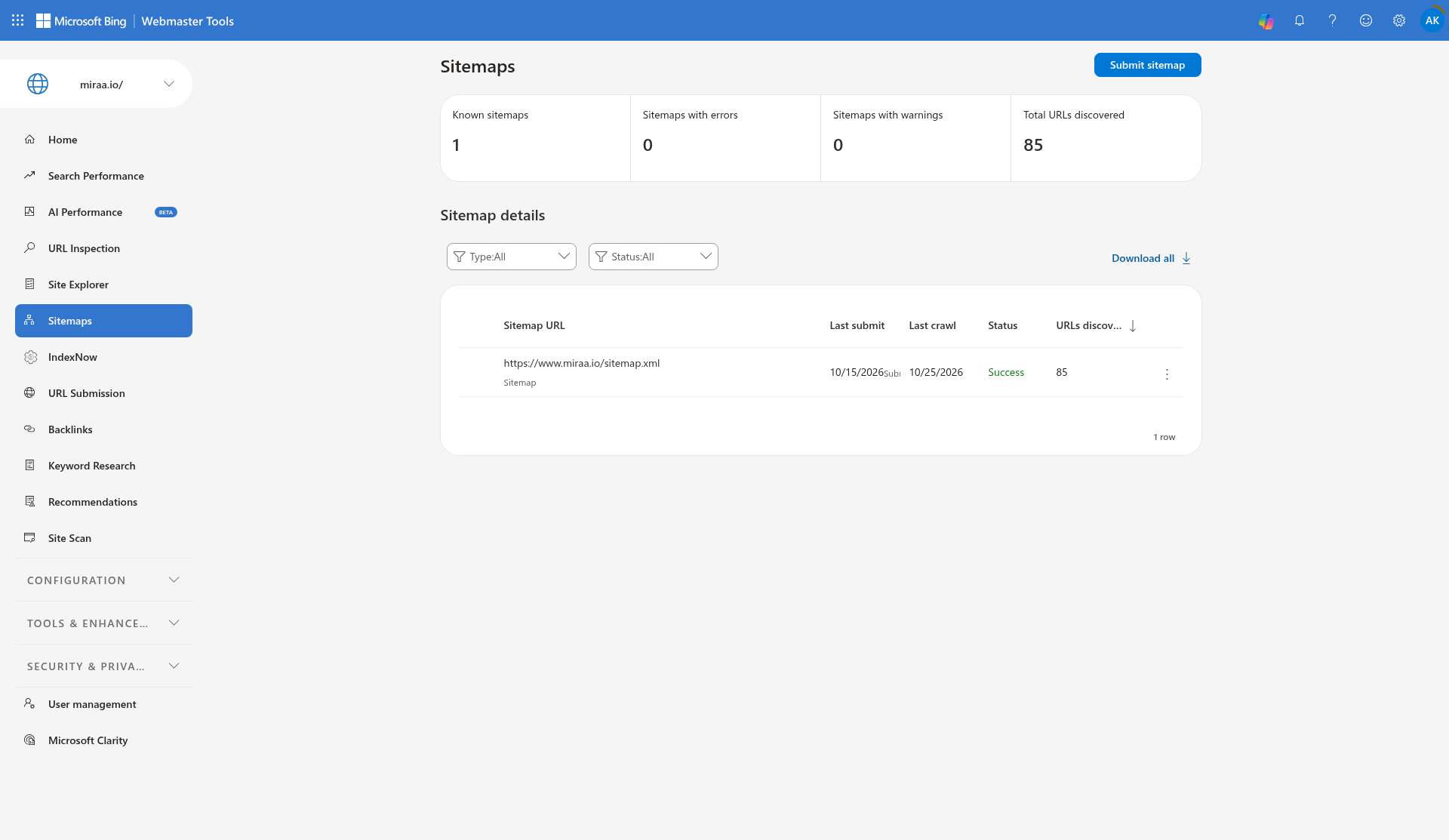The image size is (1449, 840).
Task: Expand the CONFIGURATION section
Action: [104, 580]
